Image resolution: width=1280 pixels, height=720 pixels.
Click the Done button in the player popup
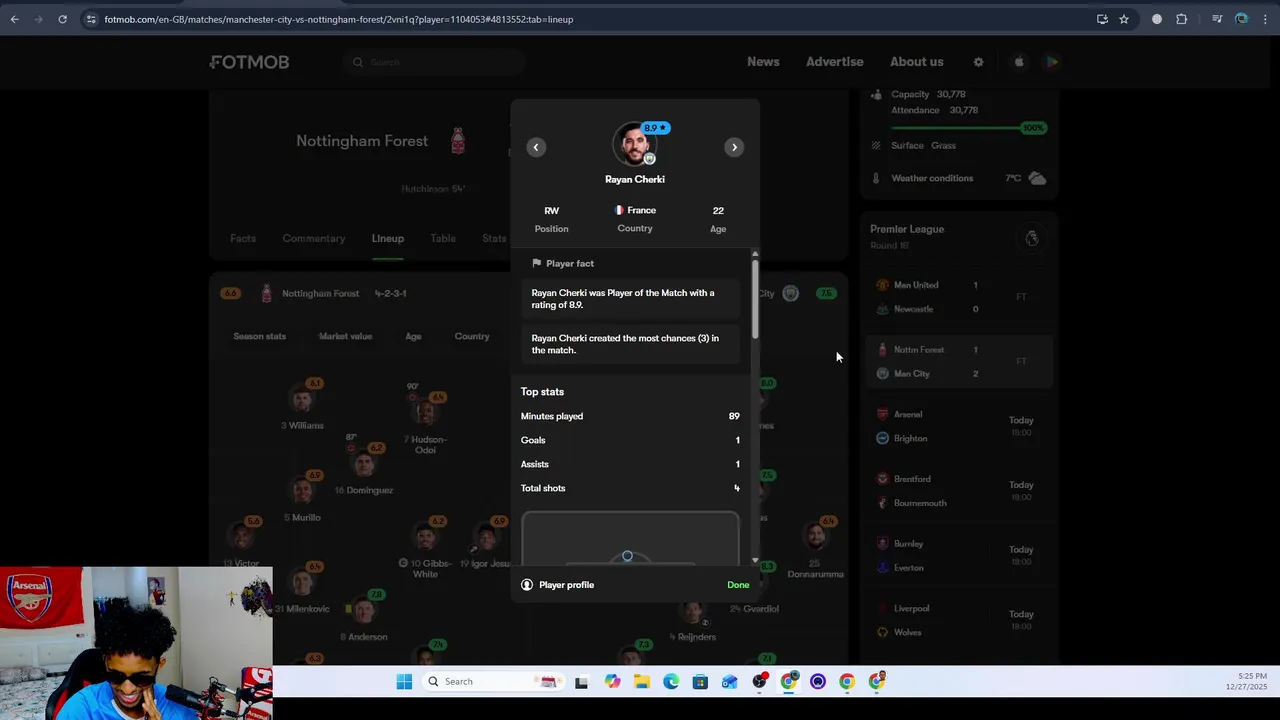pyautogui.click(x=738, y=585)
